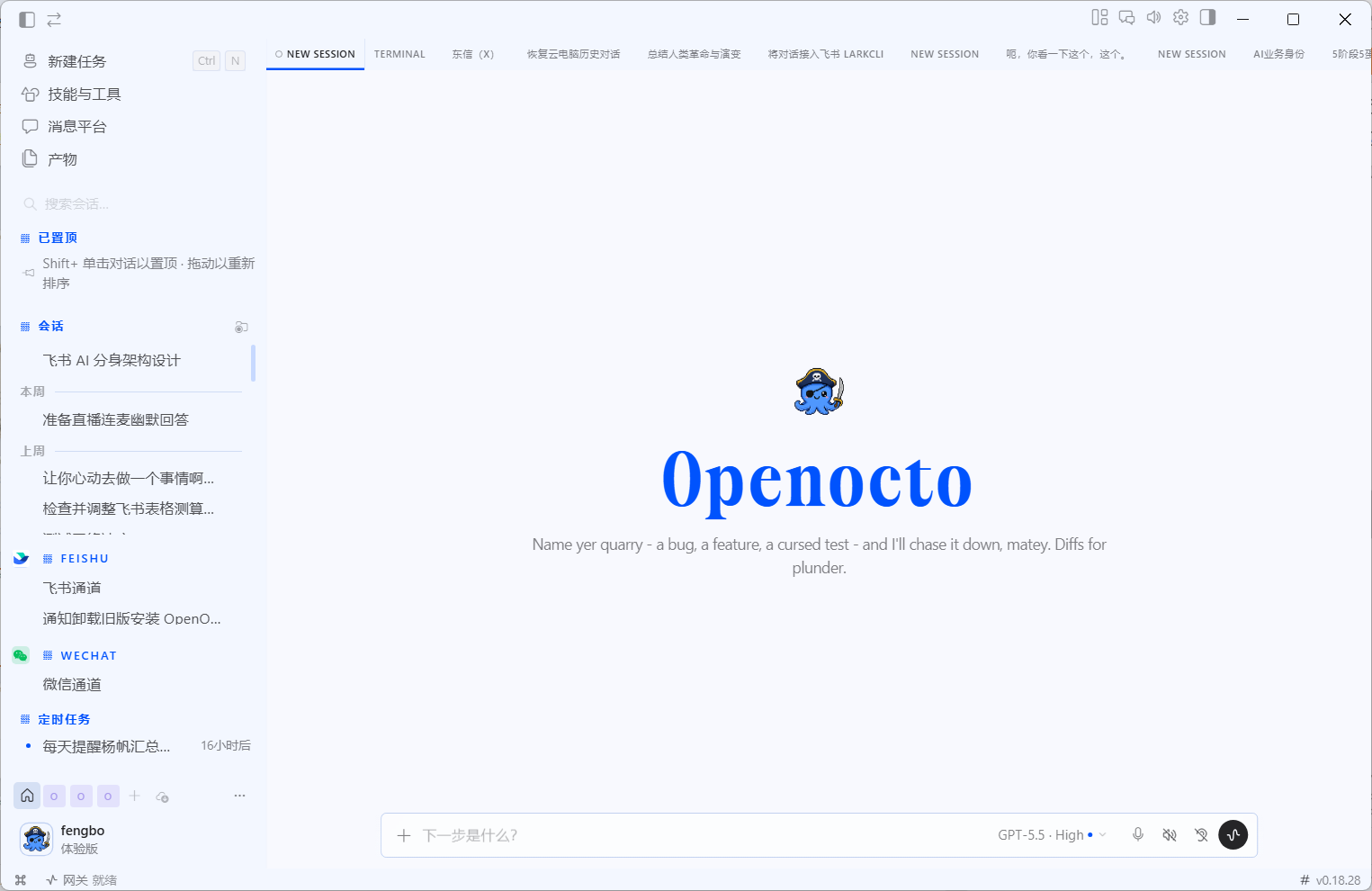Switch to 呃，你看一下这个 tab
This screenshot has height=891, width=1372.
click(x=1068, y=54)
